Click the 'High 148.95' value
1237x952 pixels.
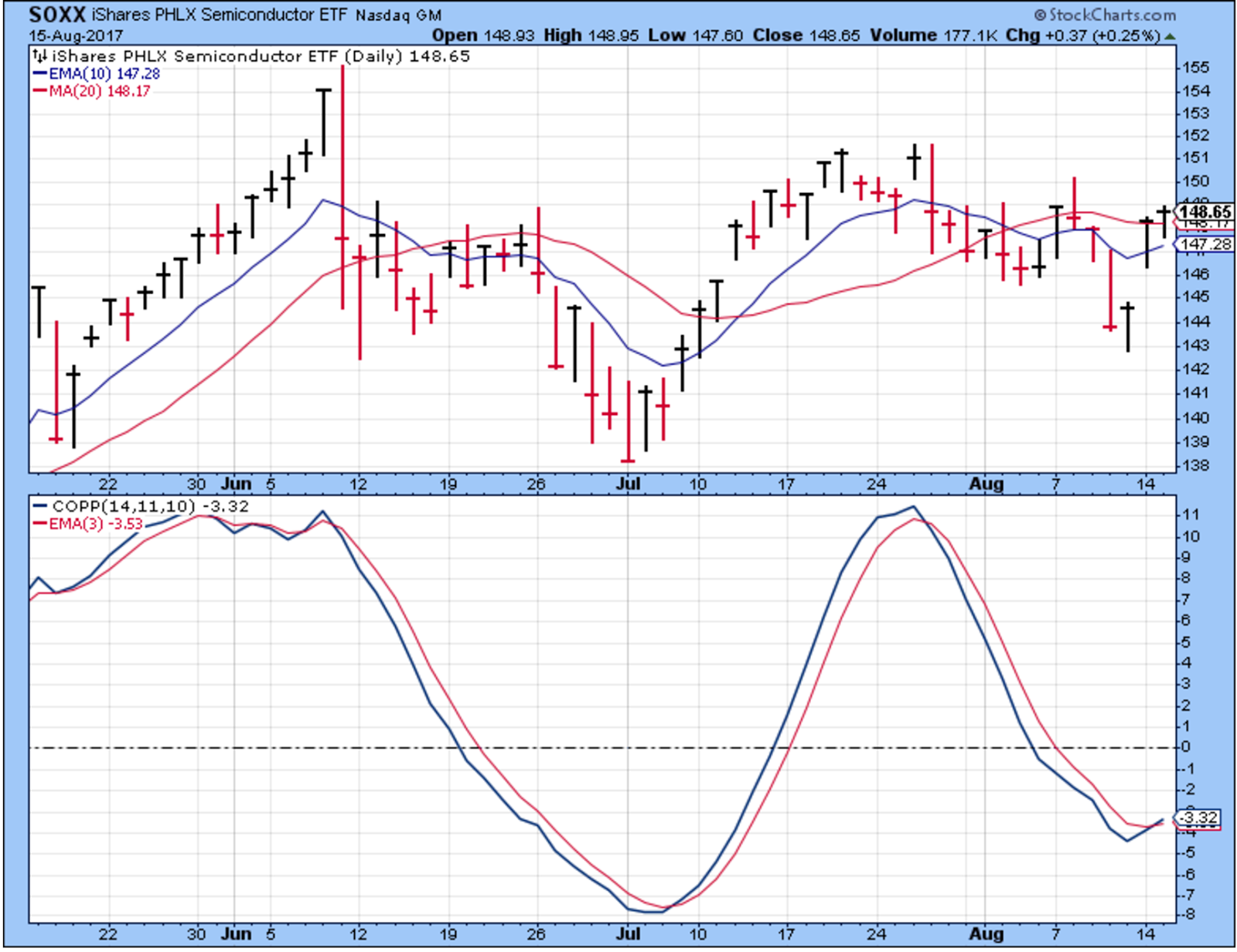(592, 36)
